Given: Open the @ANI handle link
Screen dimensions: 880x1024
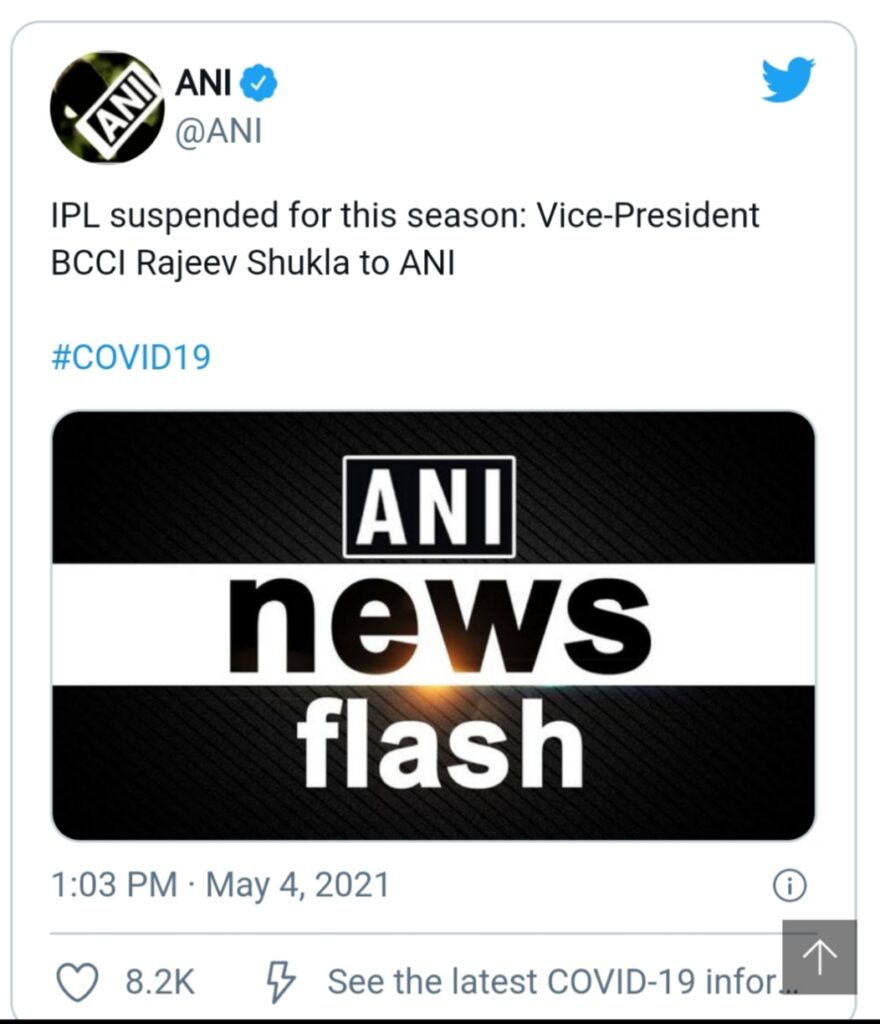Looking at the screenshot, I should [x=218, y=132].
